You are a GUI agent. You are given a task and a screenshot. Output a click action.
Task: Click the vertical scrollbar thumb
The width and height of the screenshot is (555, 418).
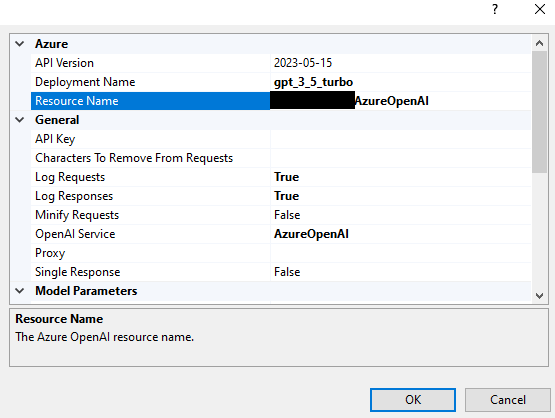click(539, 112)
